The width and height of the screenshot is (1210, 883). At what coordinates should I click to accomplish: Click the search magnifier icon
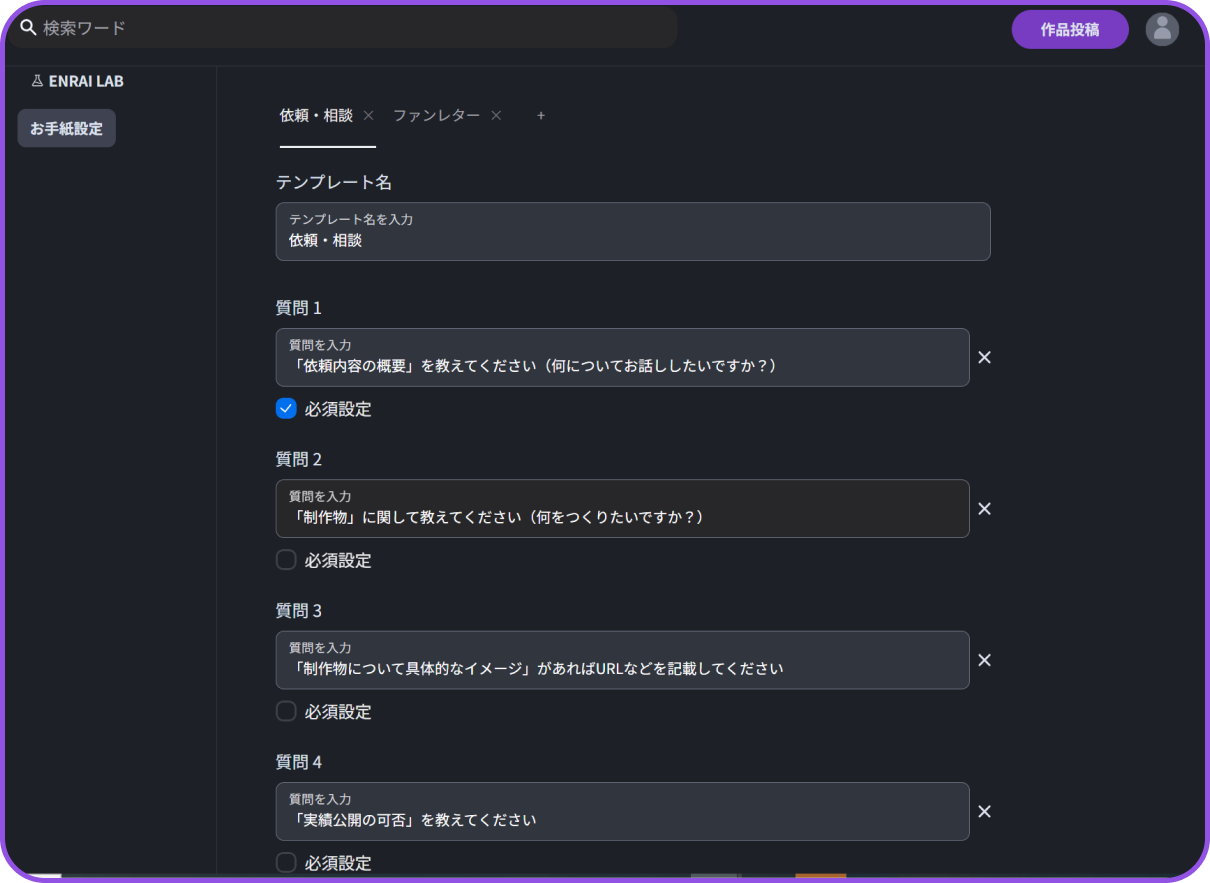point(28,28)
